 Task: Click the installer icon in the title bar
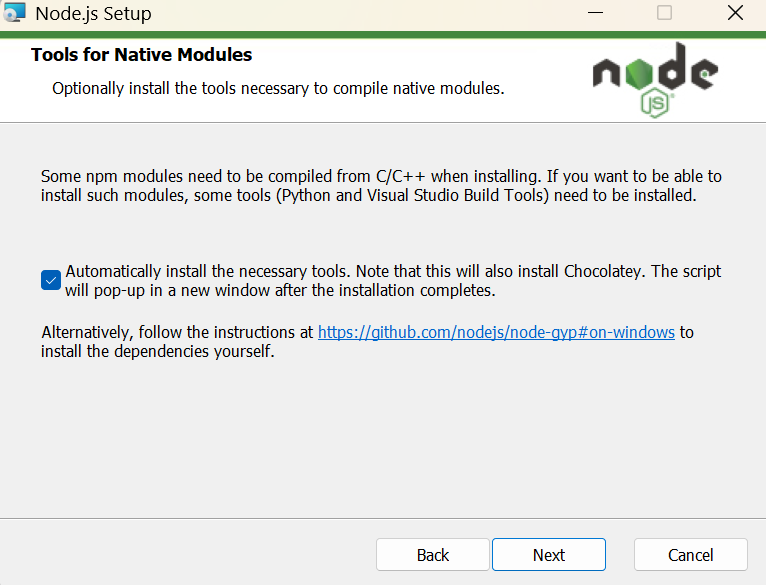[14, 13]
